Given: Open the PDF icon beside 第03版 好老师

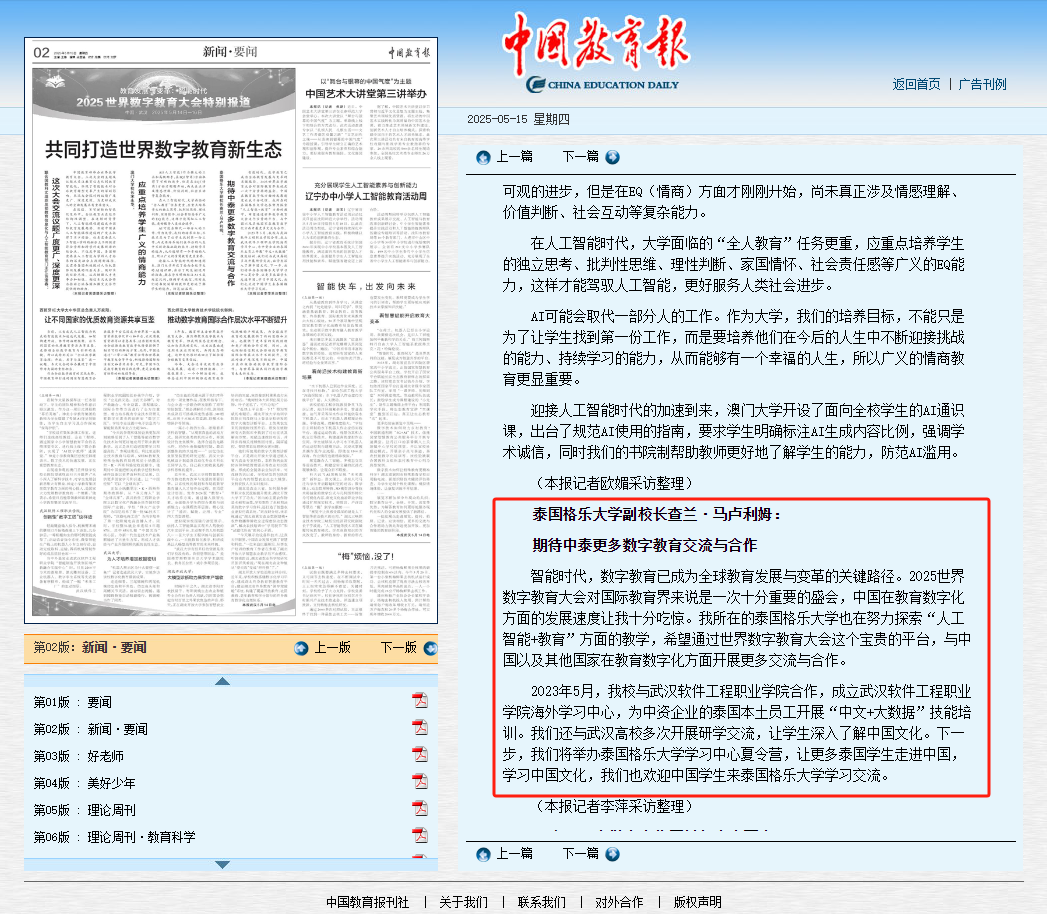Looking at the screenshot, I should click(x=420, y=754).
